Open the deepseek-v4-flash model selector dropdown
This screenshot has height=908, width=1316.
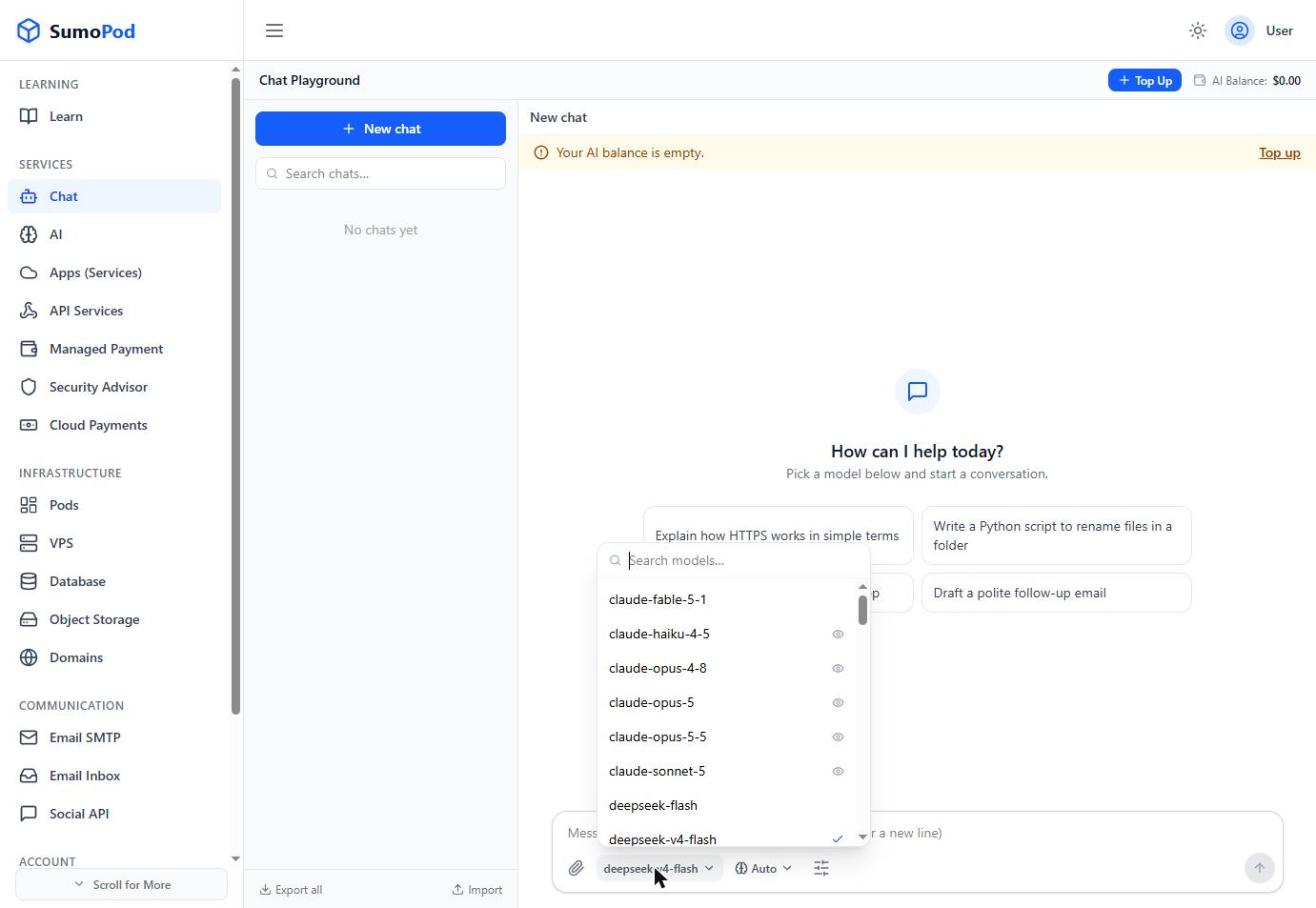click(659, 868)
